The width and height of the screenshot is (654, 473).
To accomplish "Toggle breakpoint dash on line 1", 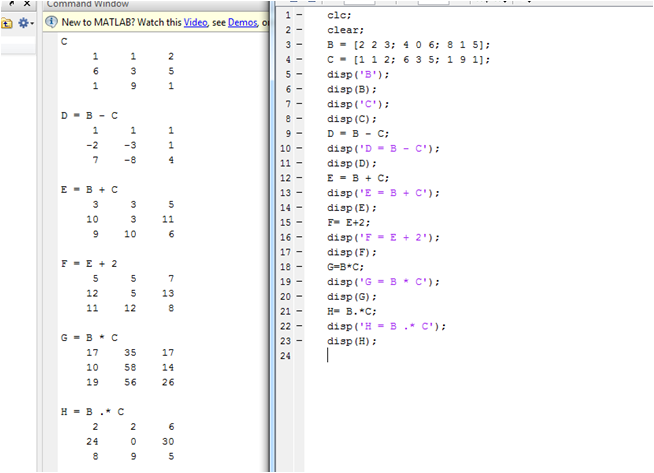I will (299, 15).
